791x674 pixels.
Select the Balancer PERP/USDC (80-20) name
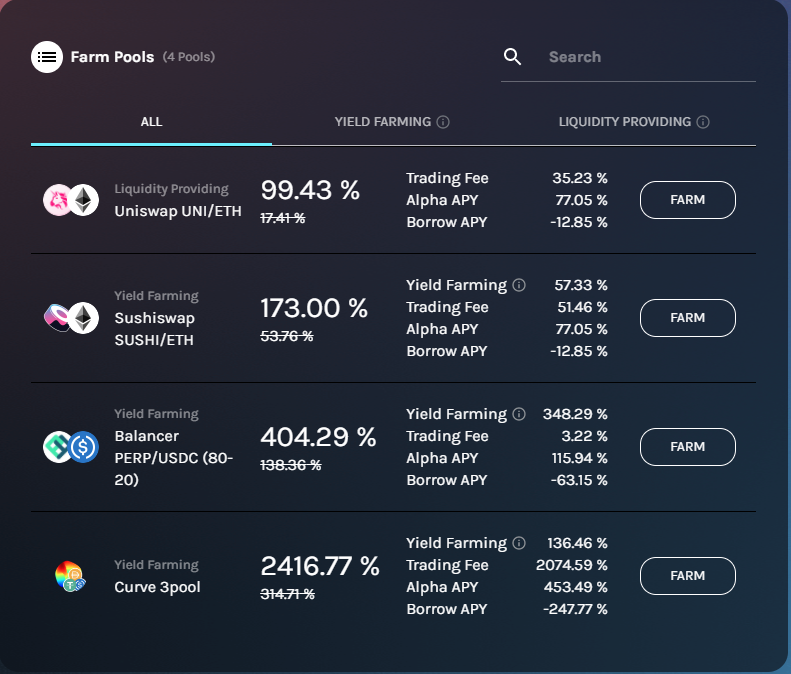[174, 458]
